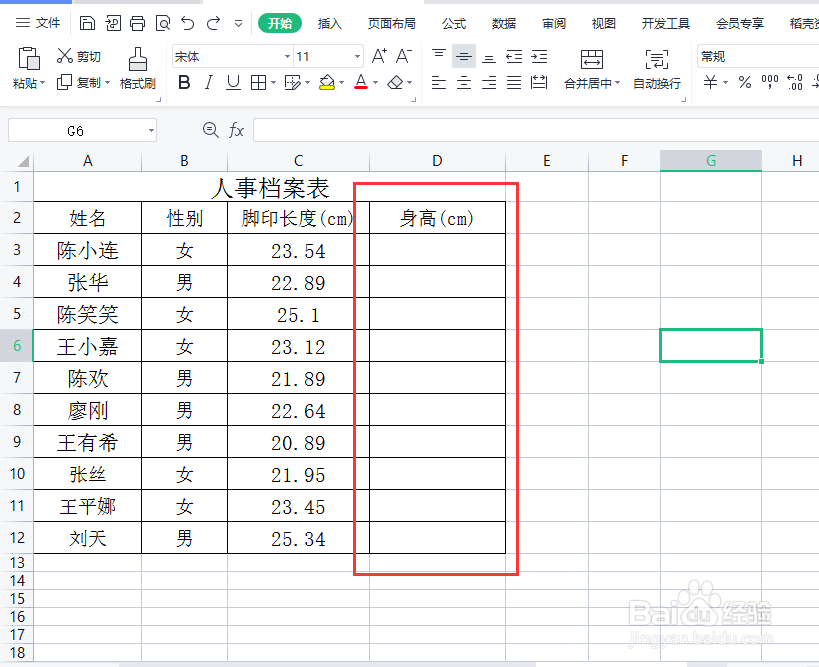Expand the font color dropdown arrow
819x667 pixels.
[x=376, y=83]
